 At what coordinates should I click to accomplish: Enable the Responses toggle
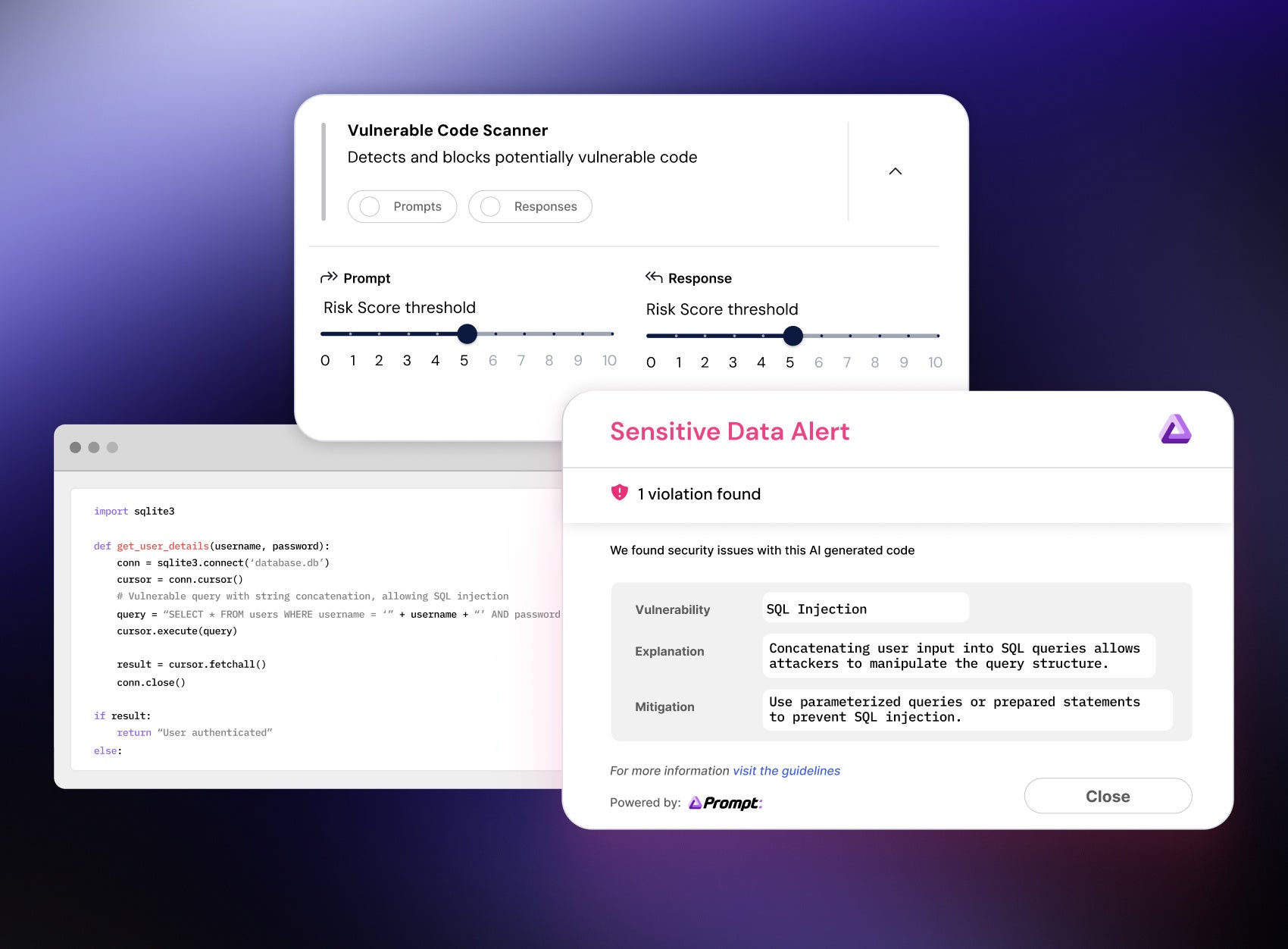(490, 206)
